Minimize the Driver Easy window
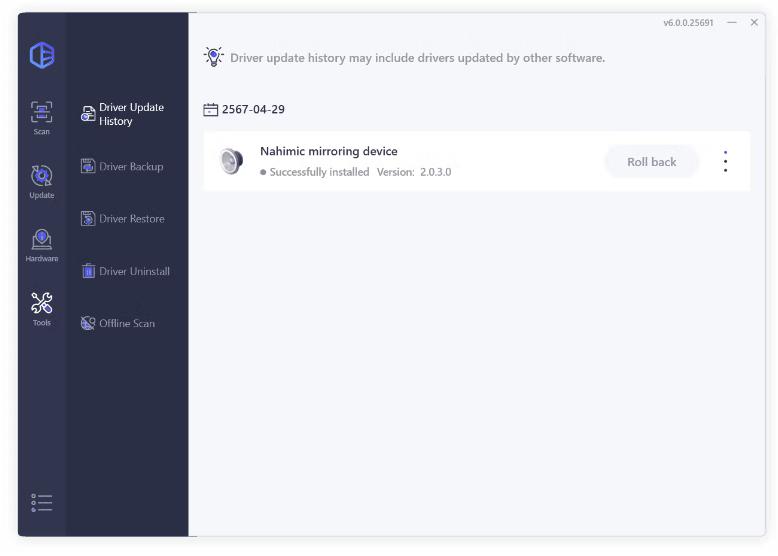 click(x=733, y=23)
